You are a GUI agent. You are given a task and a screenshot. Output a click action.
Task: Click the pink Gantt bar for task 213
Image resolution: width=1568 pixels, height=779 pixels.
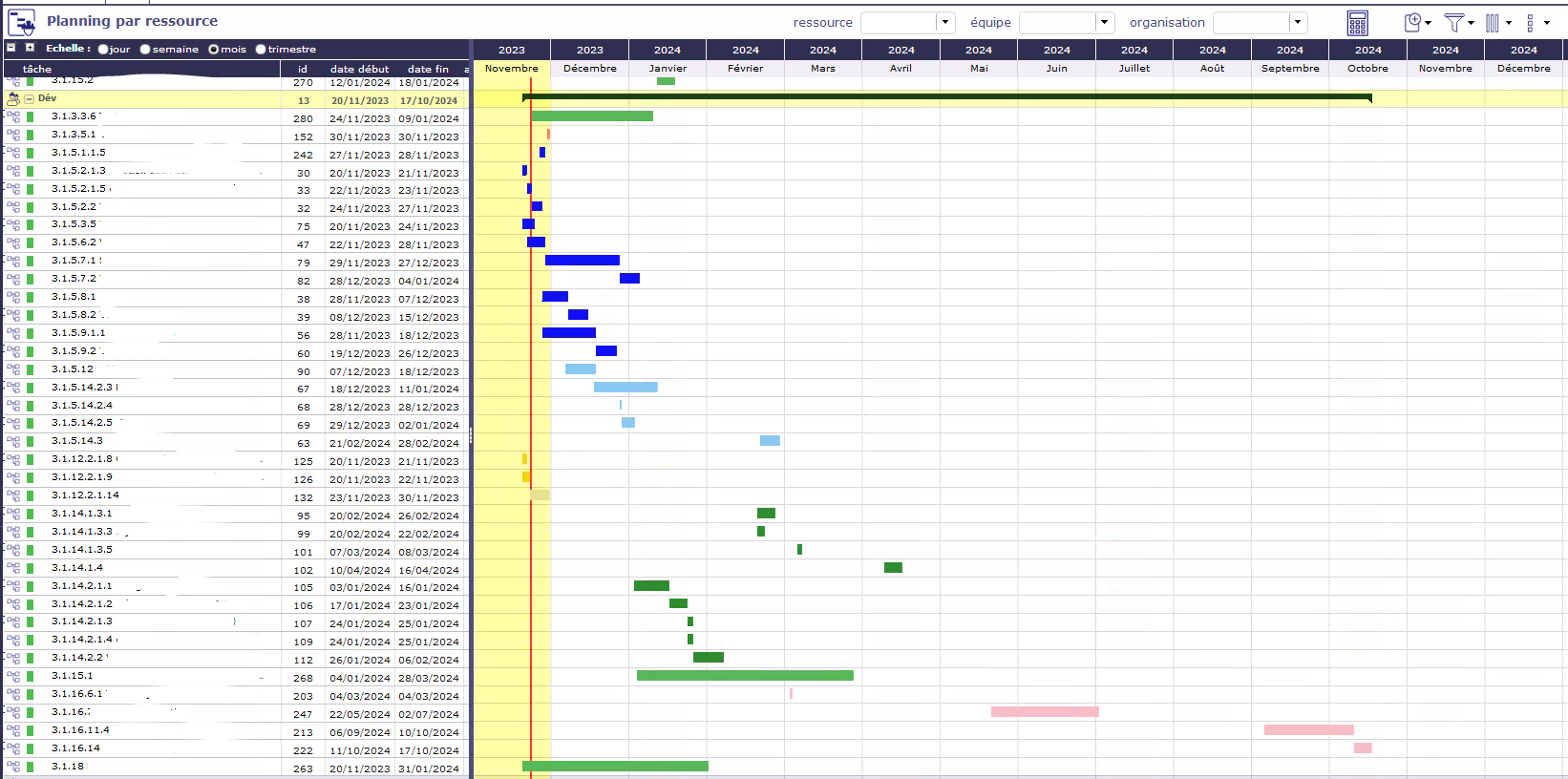pyautogui.click(x=1308, y=730)
